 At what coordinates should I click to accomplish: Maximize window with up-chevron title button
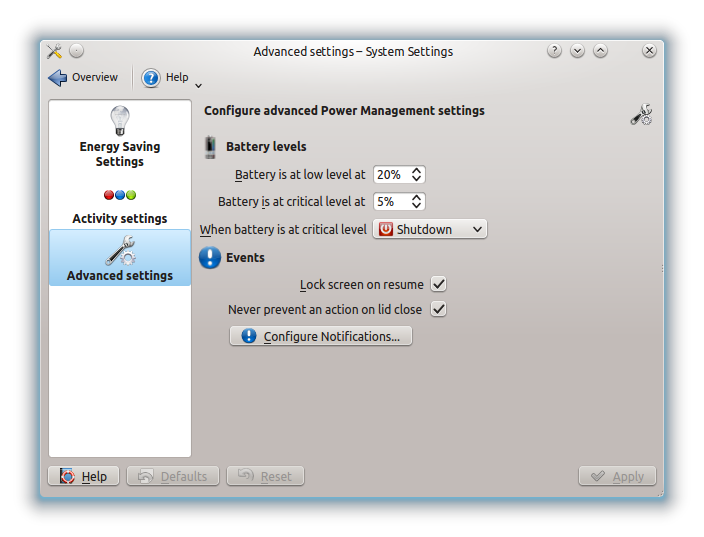[x=600, y=51]
